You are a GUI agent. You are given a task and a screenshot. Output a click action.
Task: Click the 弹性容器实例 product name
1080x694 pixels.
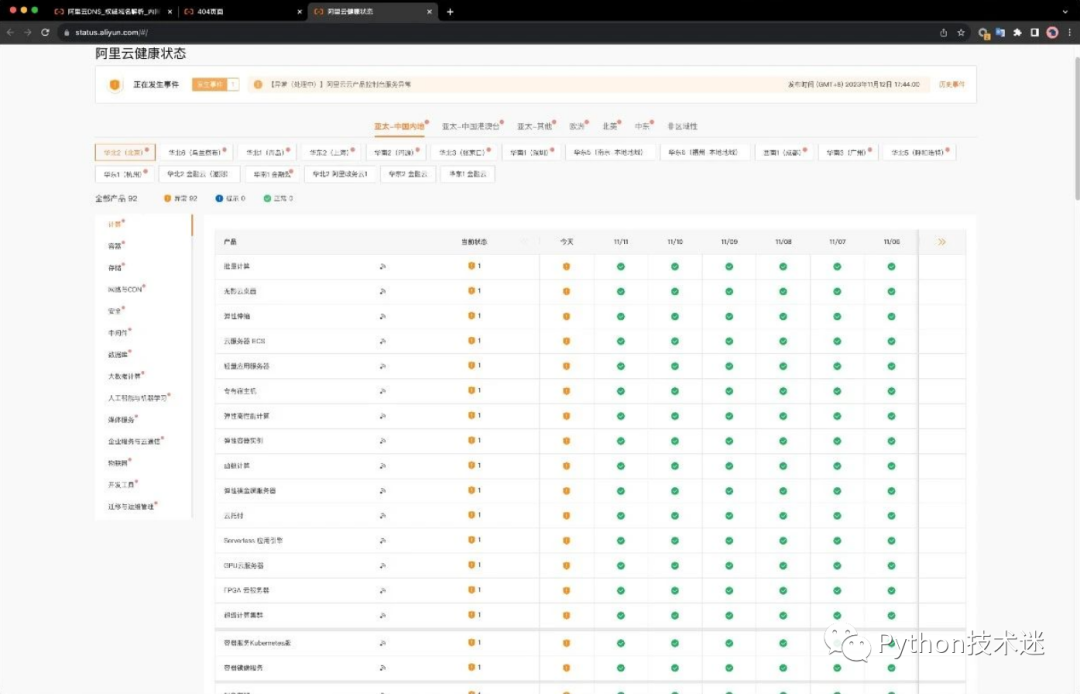point(243,441)
